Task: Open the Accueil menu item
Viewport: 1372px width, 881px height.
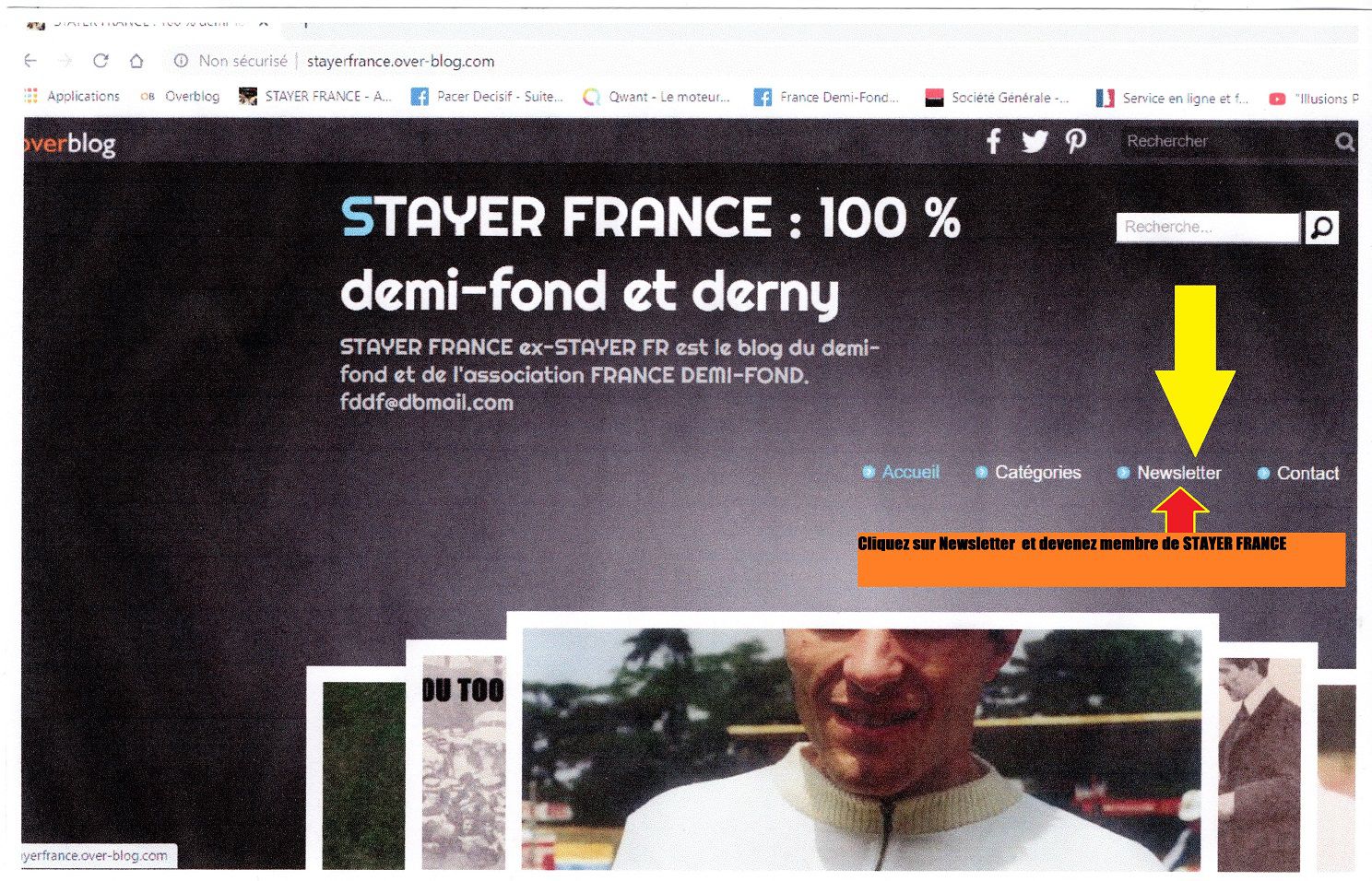Action: click(x=901, y=472)
